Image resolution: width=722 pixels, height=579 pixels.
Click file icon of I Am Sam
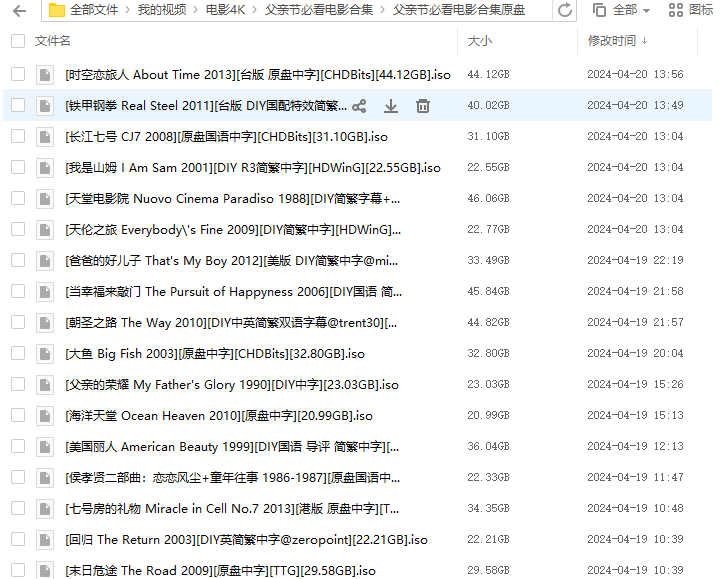pyautogui.click(x=45, y=168)
